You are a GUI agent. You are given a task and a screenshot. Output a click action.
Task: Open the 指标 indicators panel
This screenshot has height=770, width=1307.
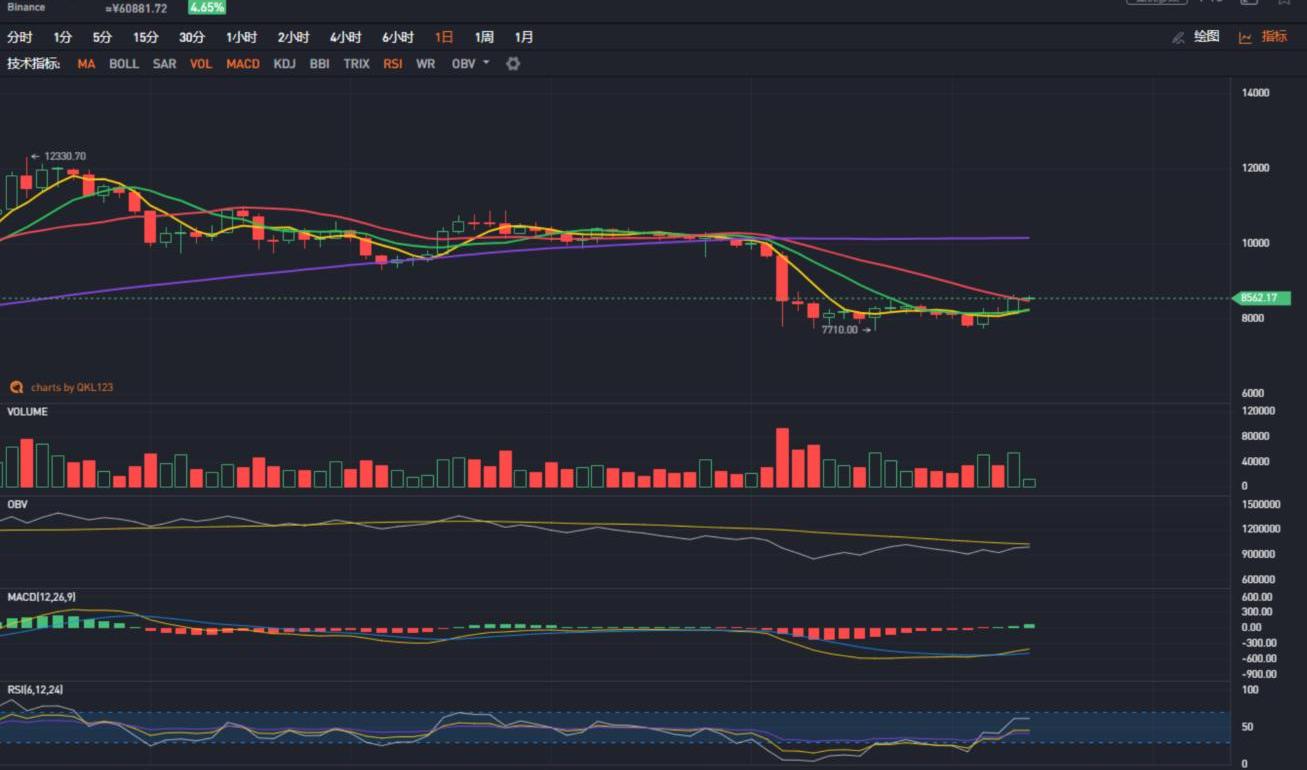click(x=1264, y=37)
